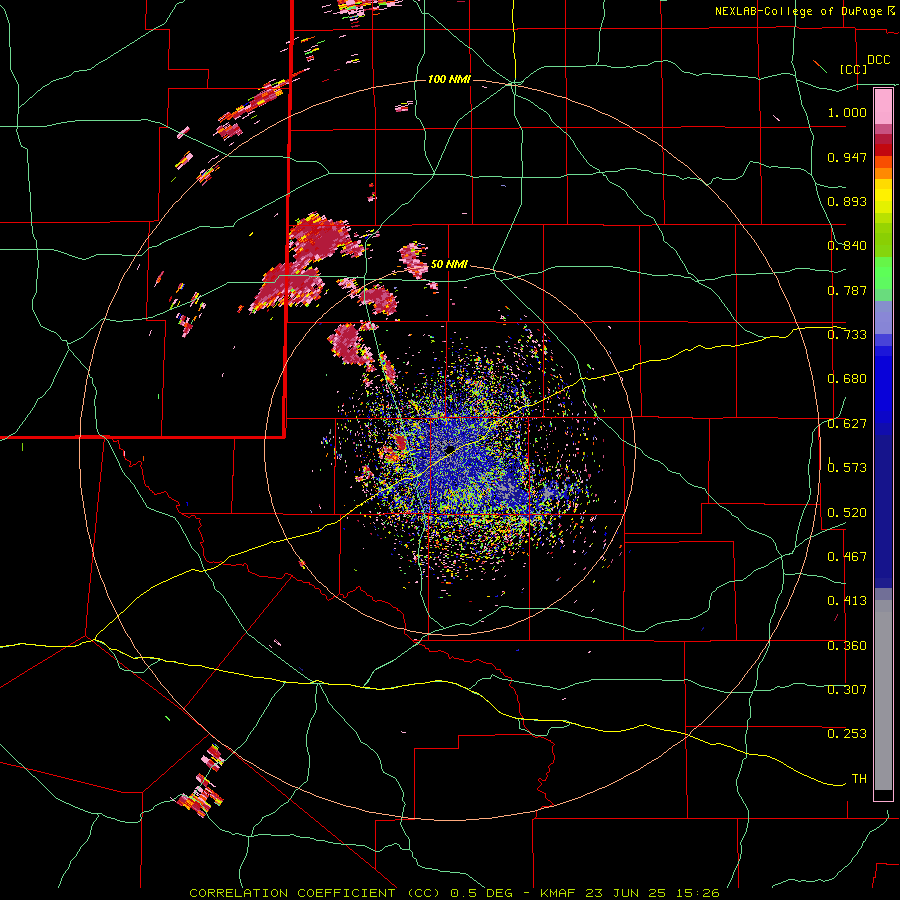Click the 23 JUN 25 date in the footer
This screenshot has width=900, height=900.
pyautogui.click(x=626, y=893)
